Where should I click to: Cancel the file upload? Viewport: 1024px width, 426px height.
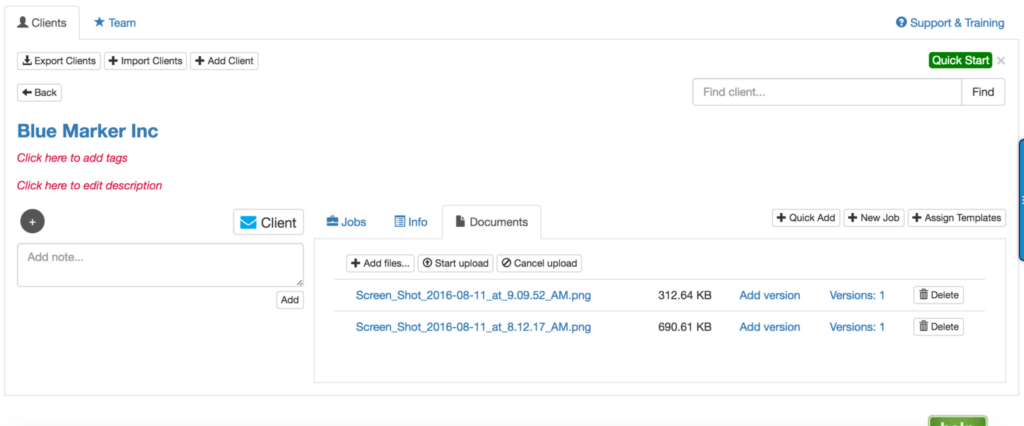click(538, 263)
